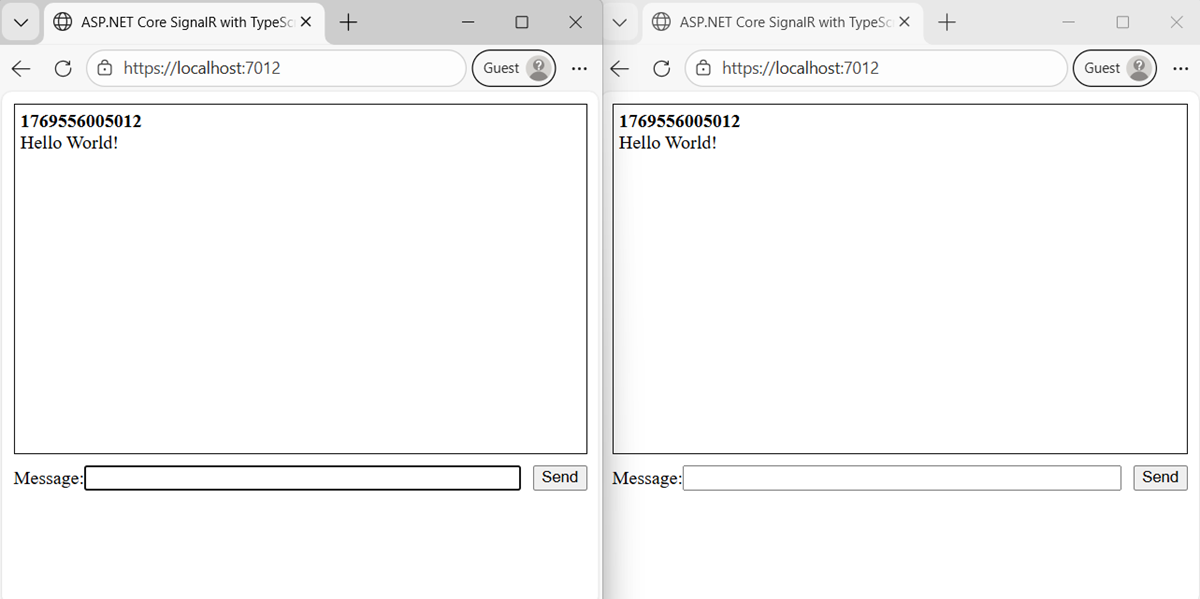The height and width of the screenshot is (599, 1200).
Task: Open the tab search chevron in right window
Action: coord(620,22)
